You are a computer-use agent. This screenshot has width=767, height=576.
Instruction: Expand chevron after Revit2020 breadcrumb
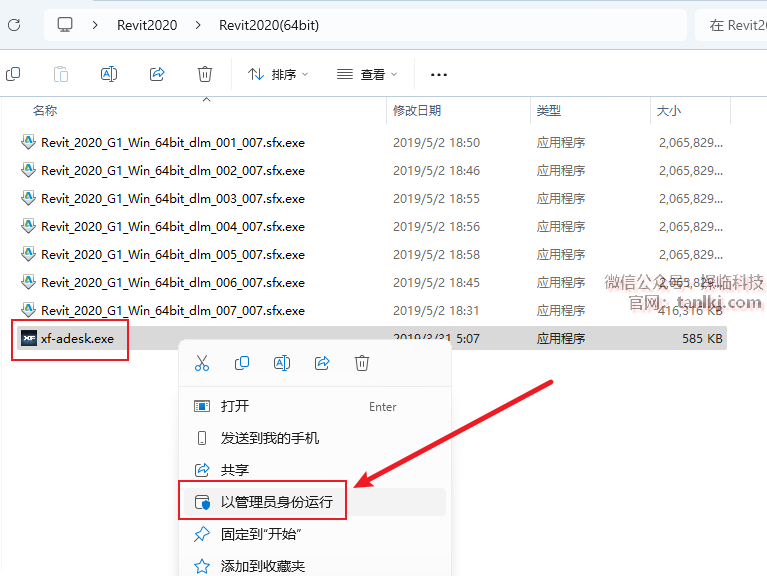(x=198, y=25)
